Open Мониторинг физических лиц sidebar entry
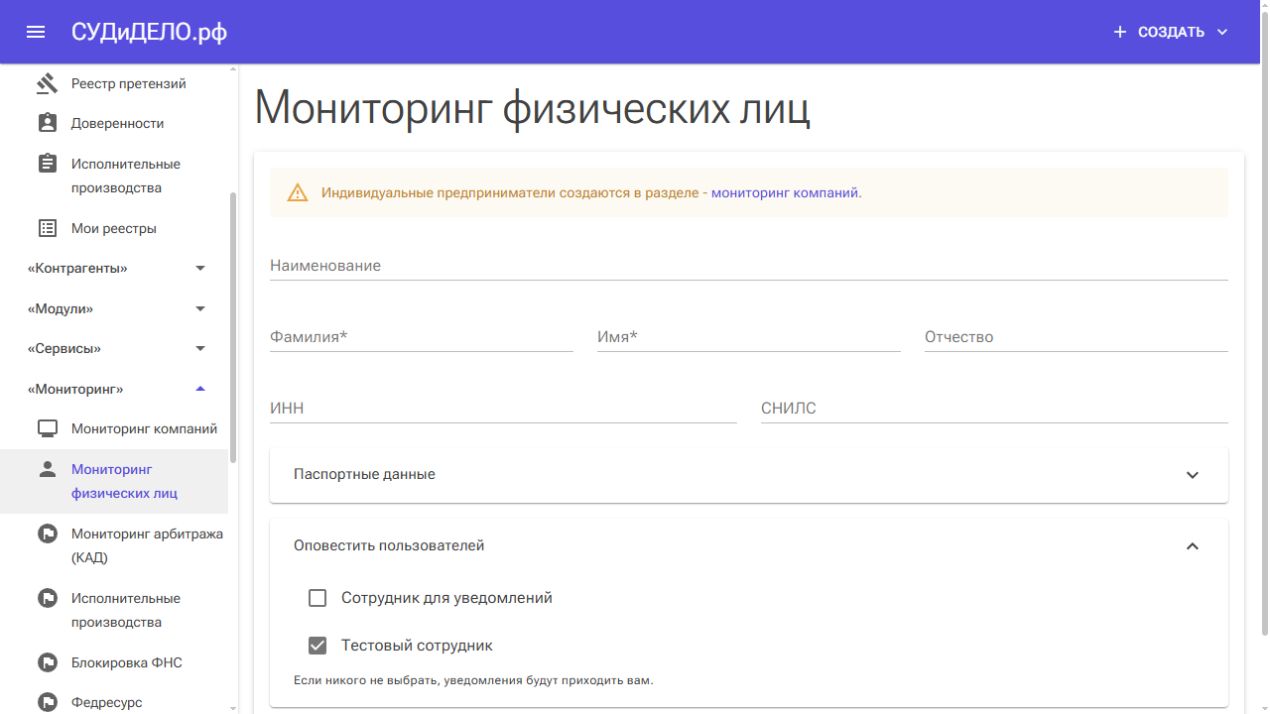Viewport: 1270px width, 714px height. point(124,481)
